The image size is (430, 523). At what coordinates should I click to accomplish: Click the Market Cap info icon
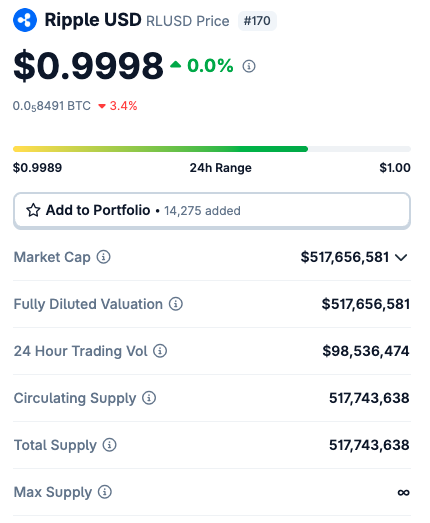pyautogui.click(x=104, y=257)
